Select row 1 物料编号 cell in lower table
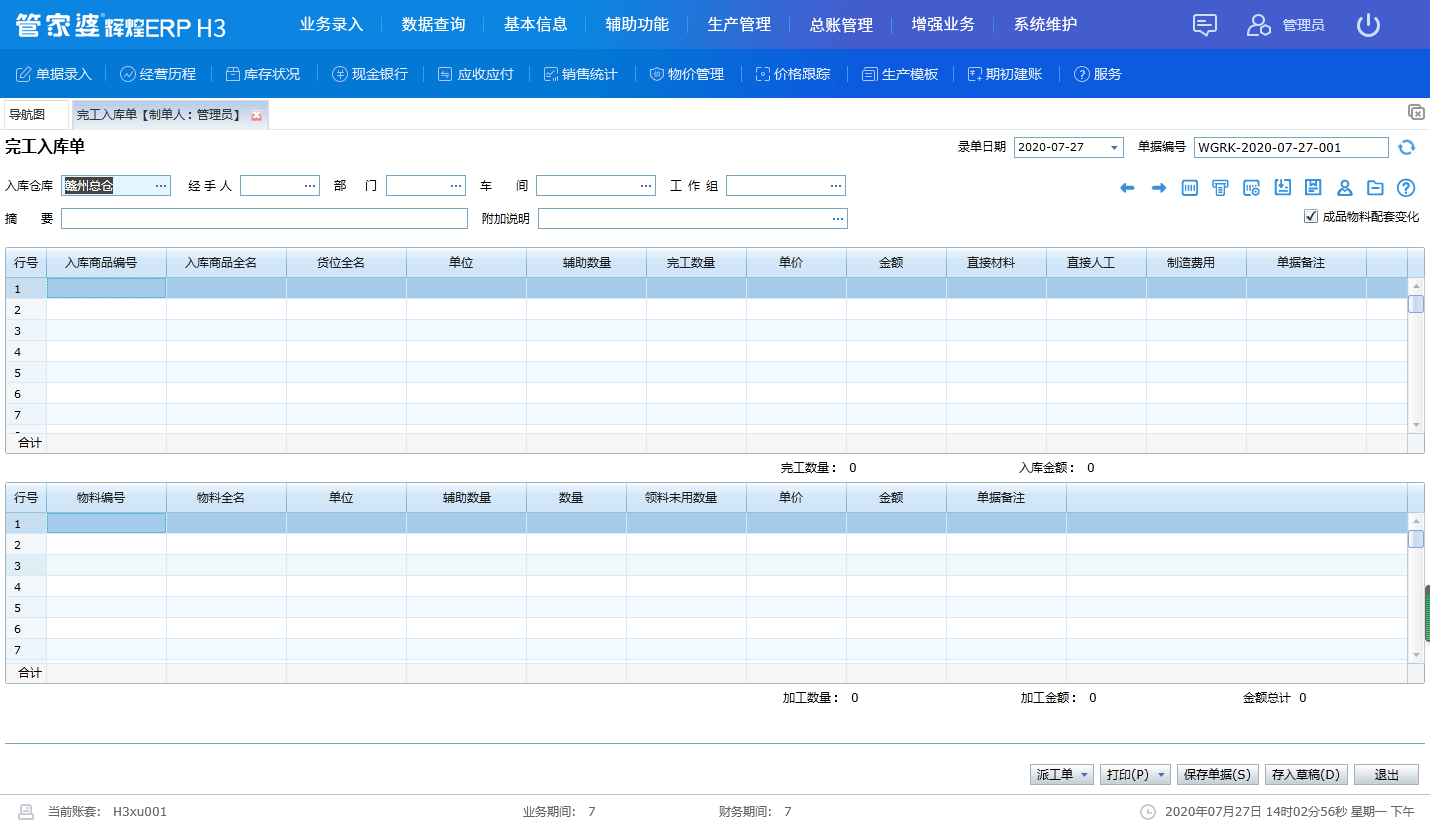The image size is (1430, 827). (106, 523)
